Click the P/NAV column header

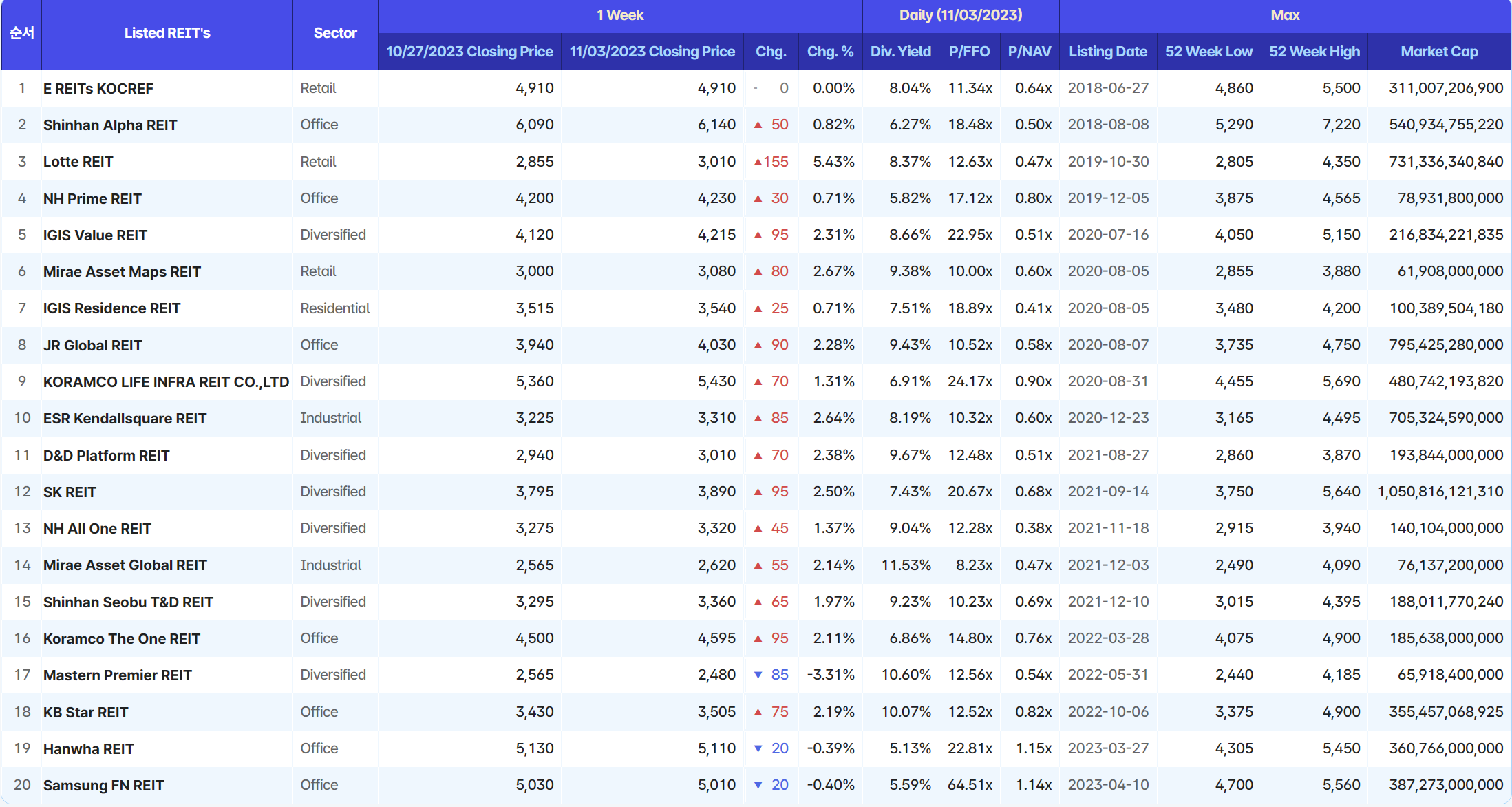(1030, 52)
